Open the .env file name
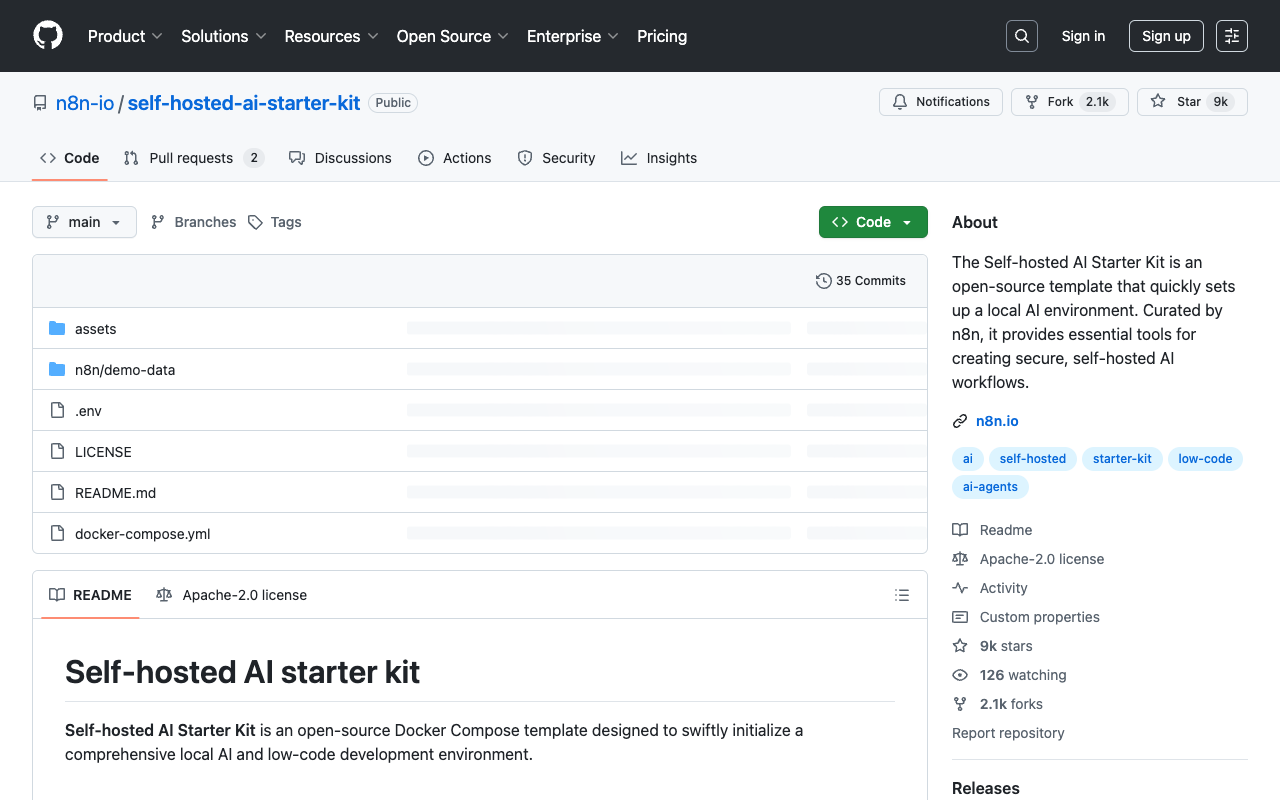 coord(88,411)
